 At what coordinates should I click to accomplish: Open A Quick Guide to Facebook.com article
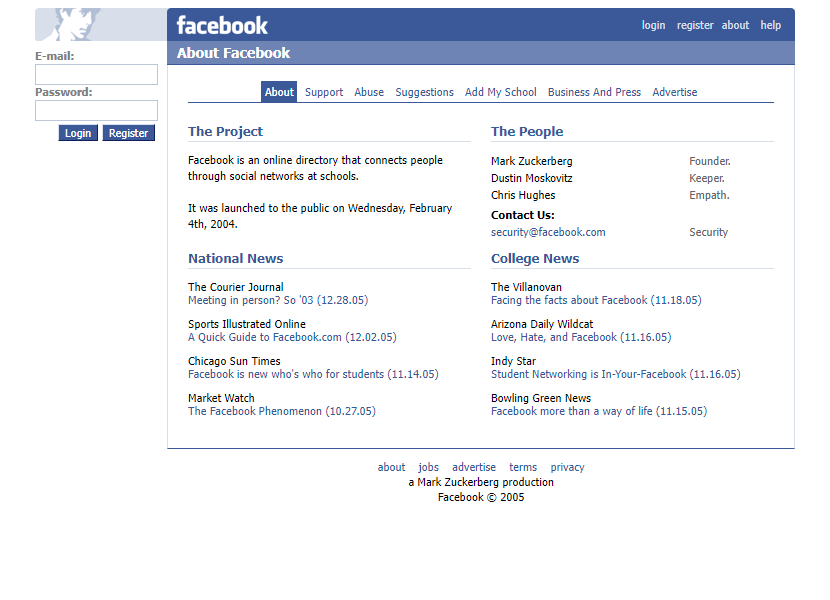tap(292, 337)
